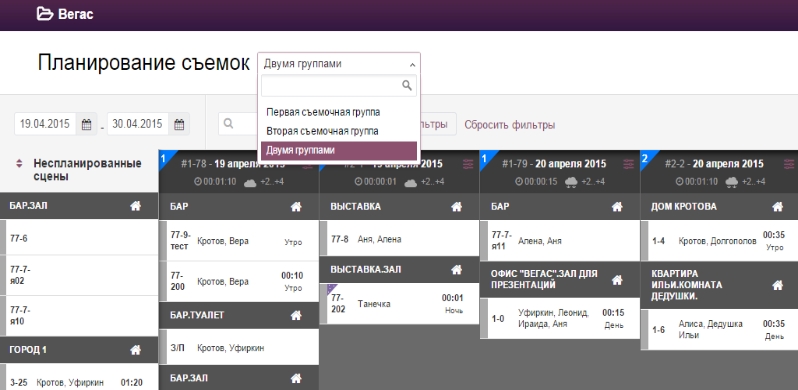The width and height of the screenshot is (798, 390).
Task: Open home icon for БАР.ТУАЛЕТ location
Action: click(296, 316)
